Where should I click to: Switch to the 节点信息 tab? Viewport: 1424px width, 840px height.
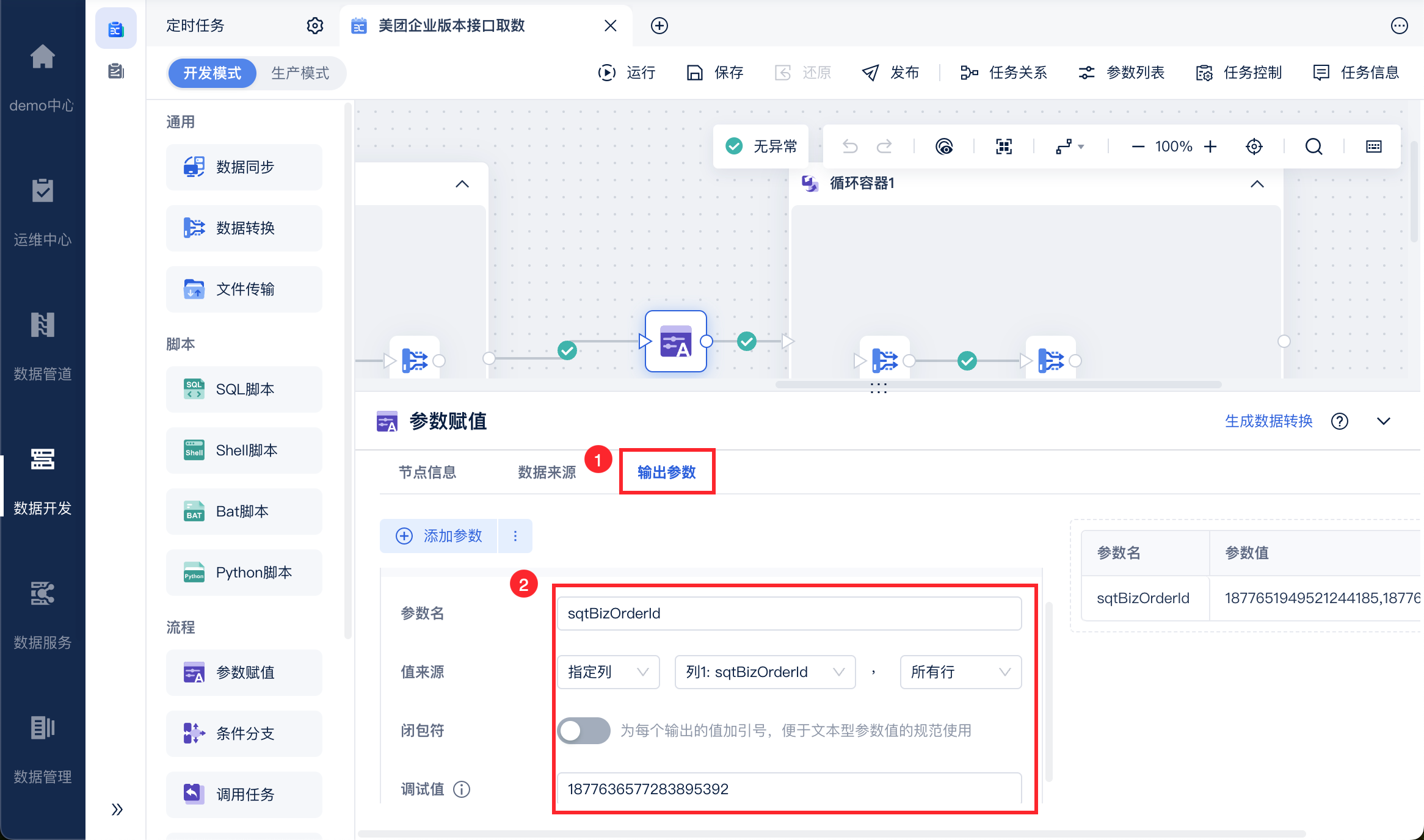[427, 472]
